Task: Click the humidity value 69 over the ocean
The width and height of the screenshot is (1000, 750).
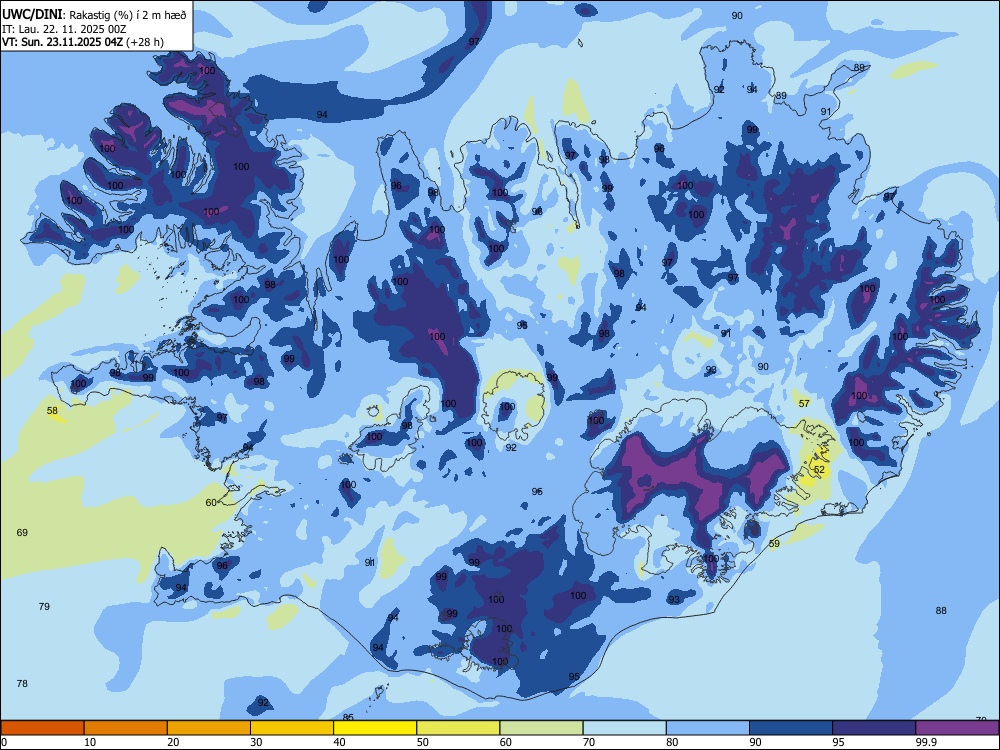Action: [22, 533]
